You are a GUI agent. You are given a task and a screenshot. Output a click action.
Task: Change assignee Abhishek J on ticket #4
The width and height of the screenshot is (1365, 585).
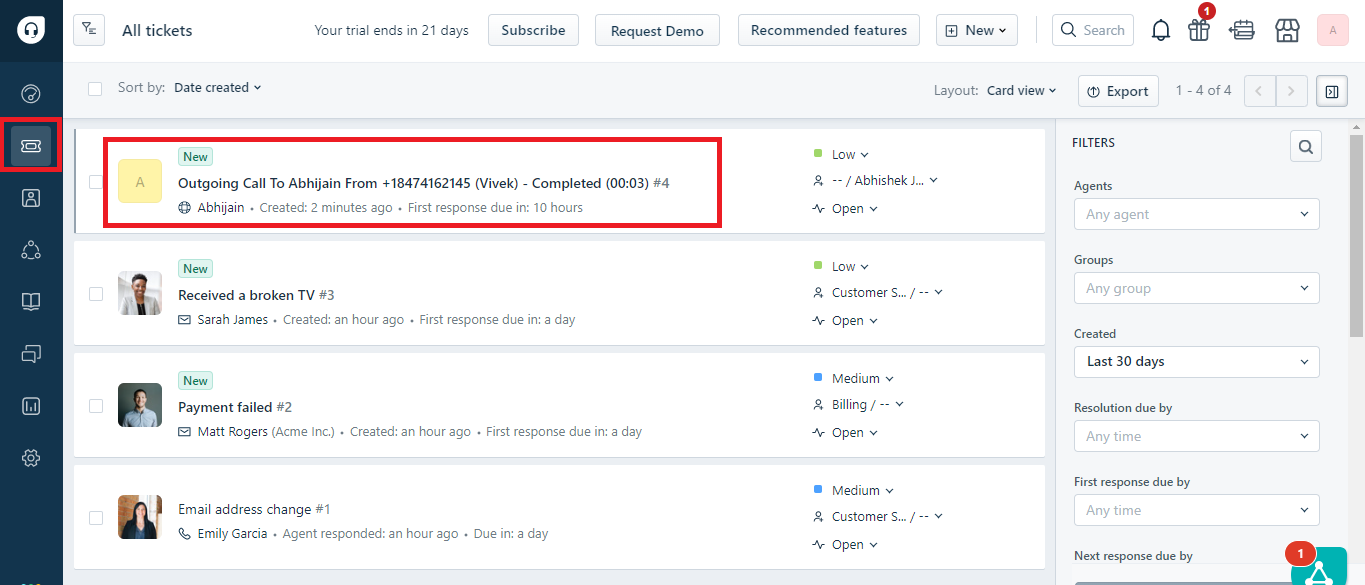pos(876,181)
